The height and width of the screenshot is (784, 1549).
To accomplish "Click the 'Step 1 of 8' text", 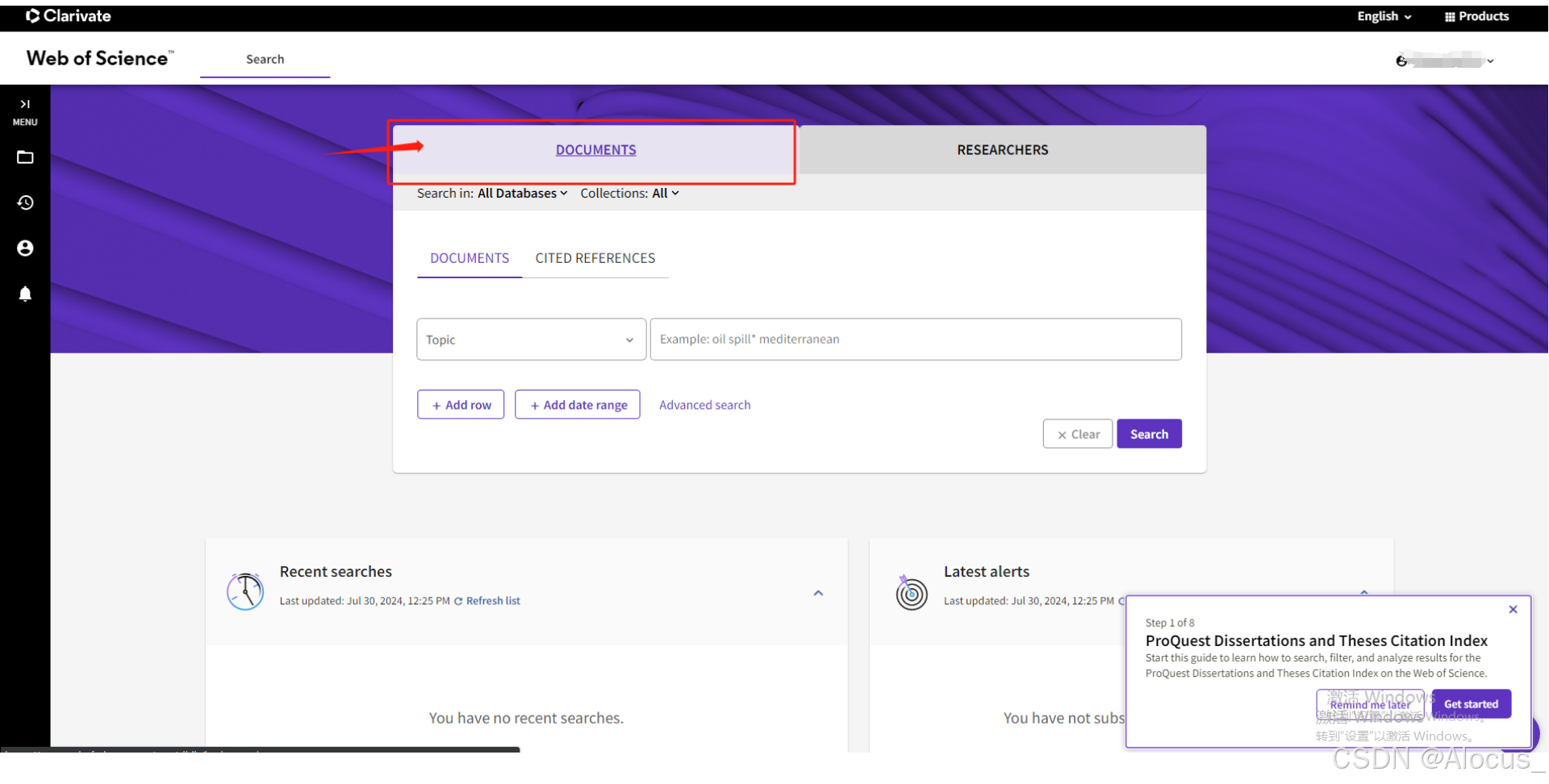I will 1170,623.
